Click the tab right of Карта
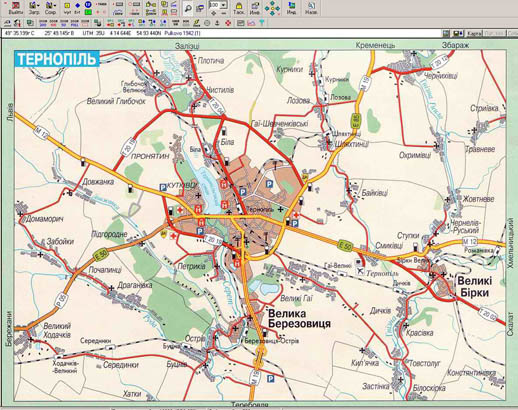The image size is (518, 410). coord(494,33)
